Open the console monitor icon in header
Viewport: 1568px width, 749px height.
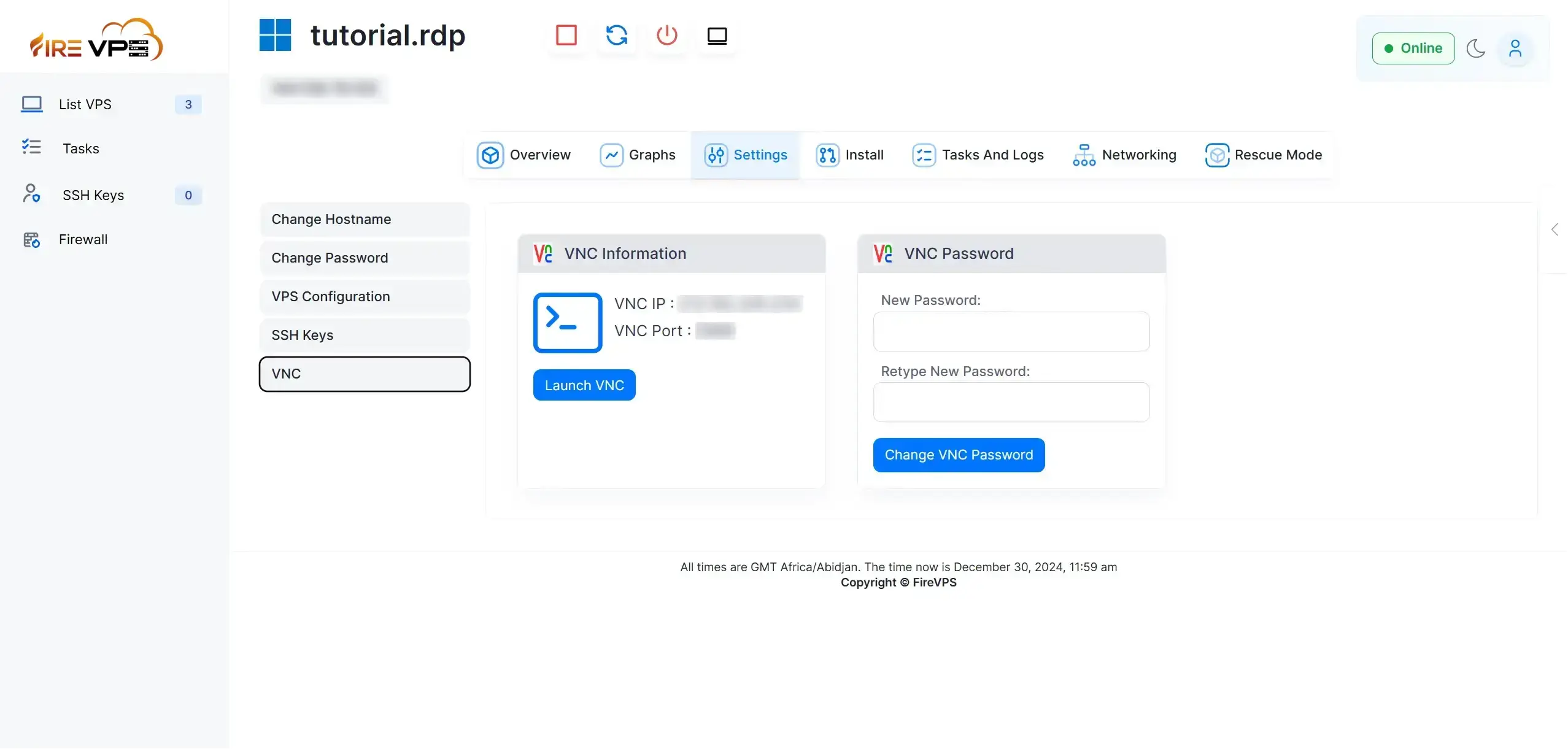pyautogui.click(x=717, y=36)
